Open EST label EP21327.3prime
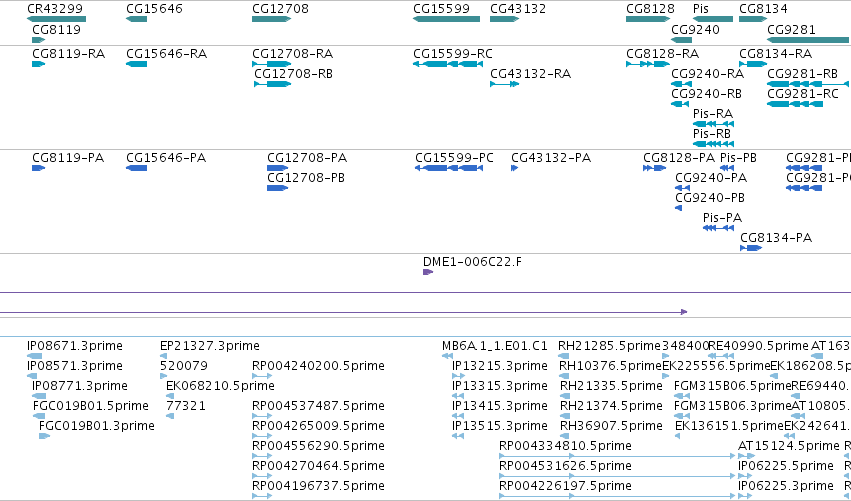Screen dimensions: 851x501 pos(209,346)
